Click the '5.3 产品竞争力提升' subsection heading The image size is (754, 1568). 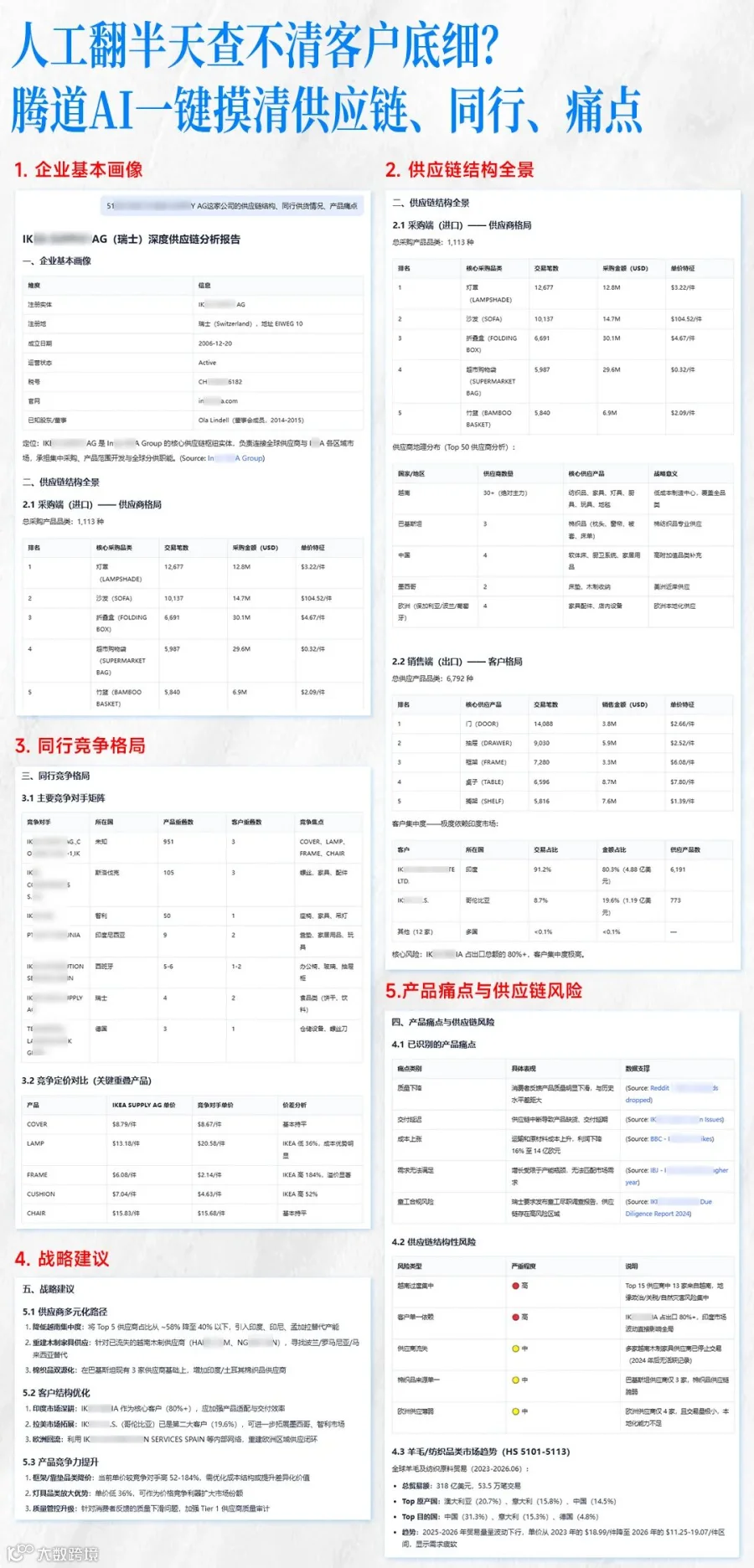coord(60,1462)
